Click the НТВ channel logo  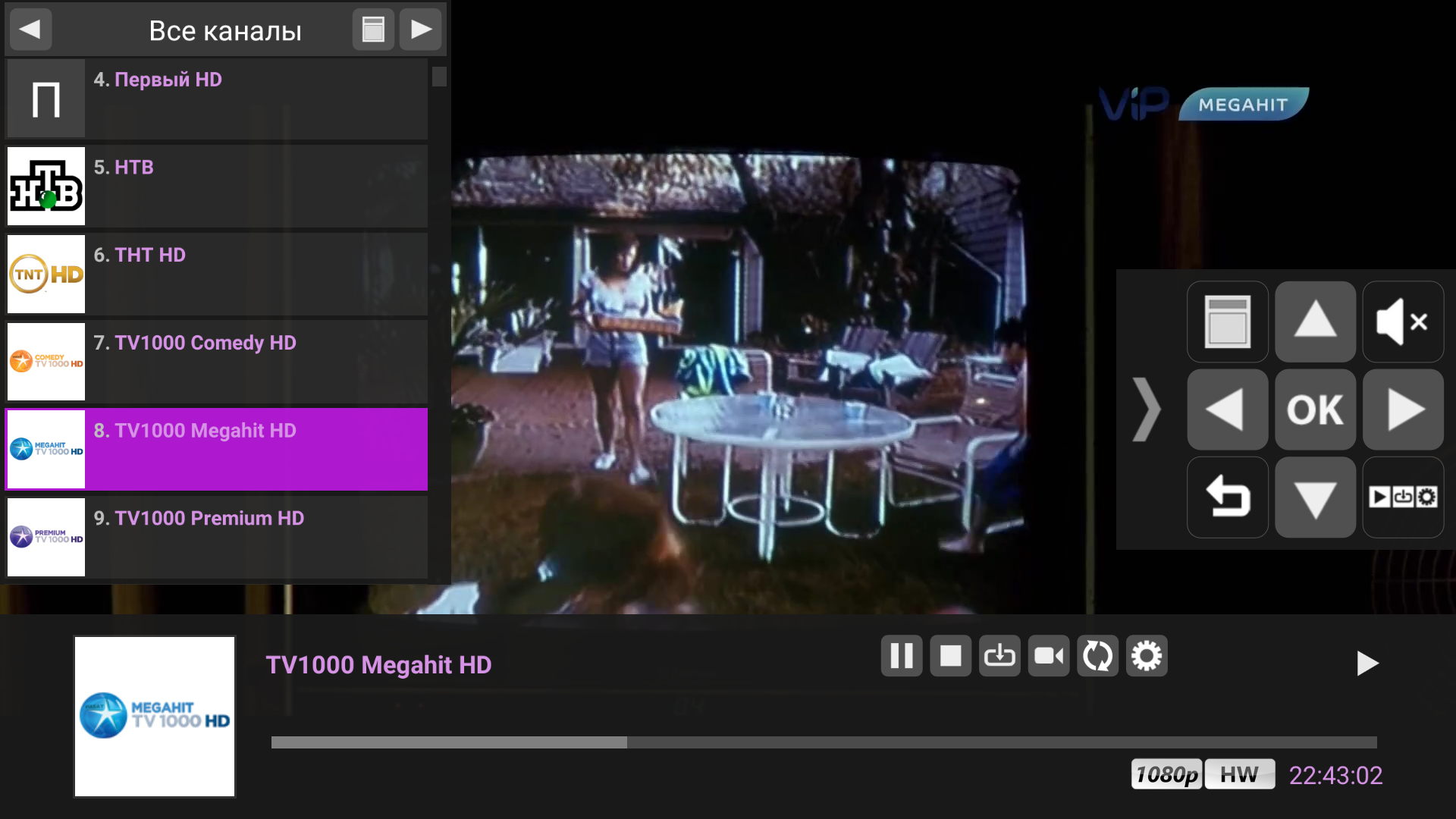pyautogui.click(x=46, y=187)
